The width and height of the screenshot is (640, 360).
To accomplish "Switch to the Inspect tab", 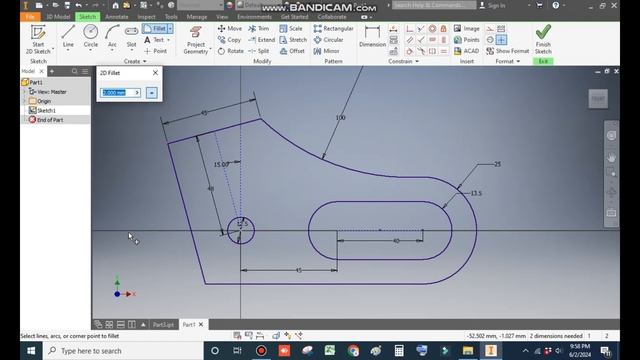I will [x=146, y=17].
